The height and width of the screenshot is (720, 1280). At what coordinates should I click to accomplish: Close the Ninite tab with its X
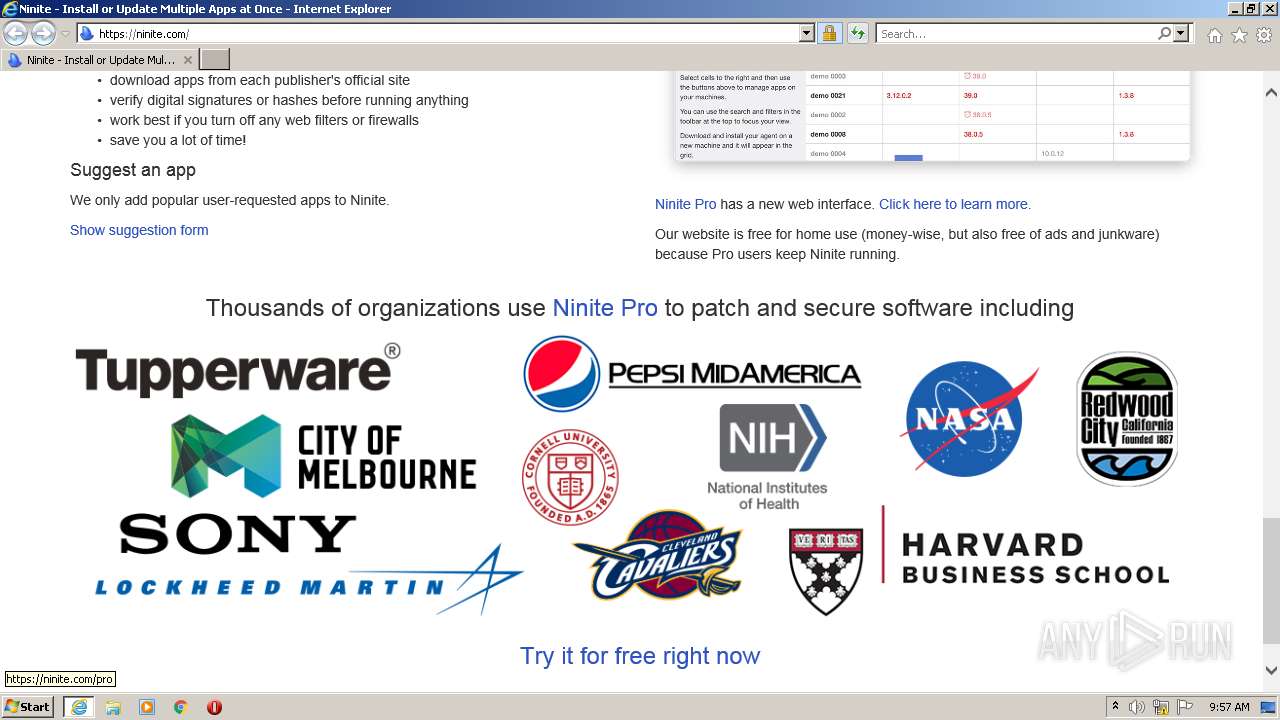187,60
